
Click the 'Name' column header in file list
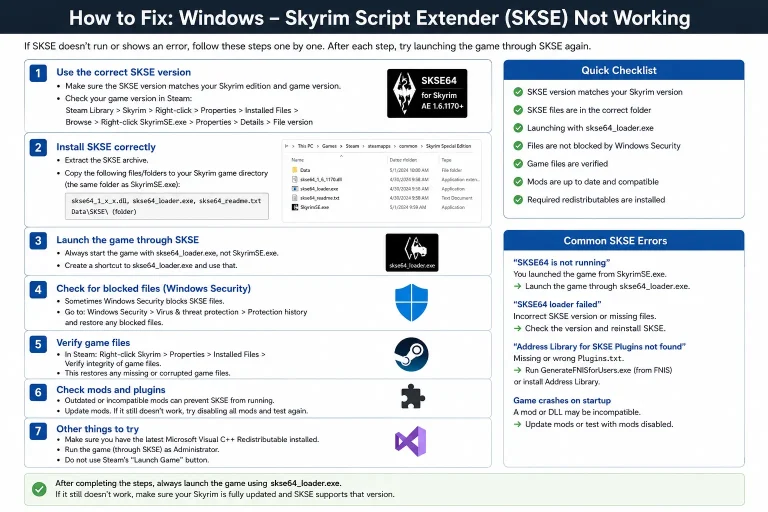tap(298, 160)
